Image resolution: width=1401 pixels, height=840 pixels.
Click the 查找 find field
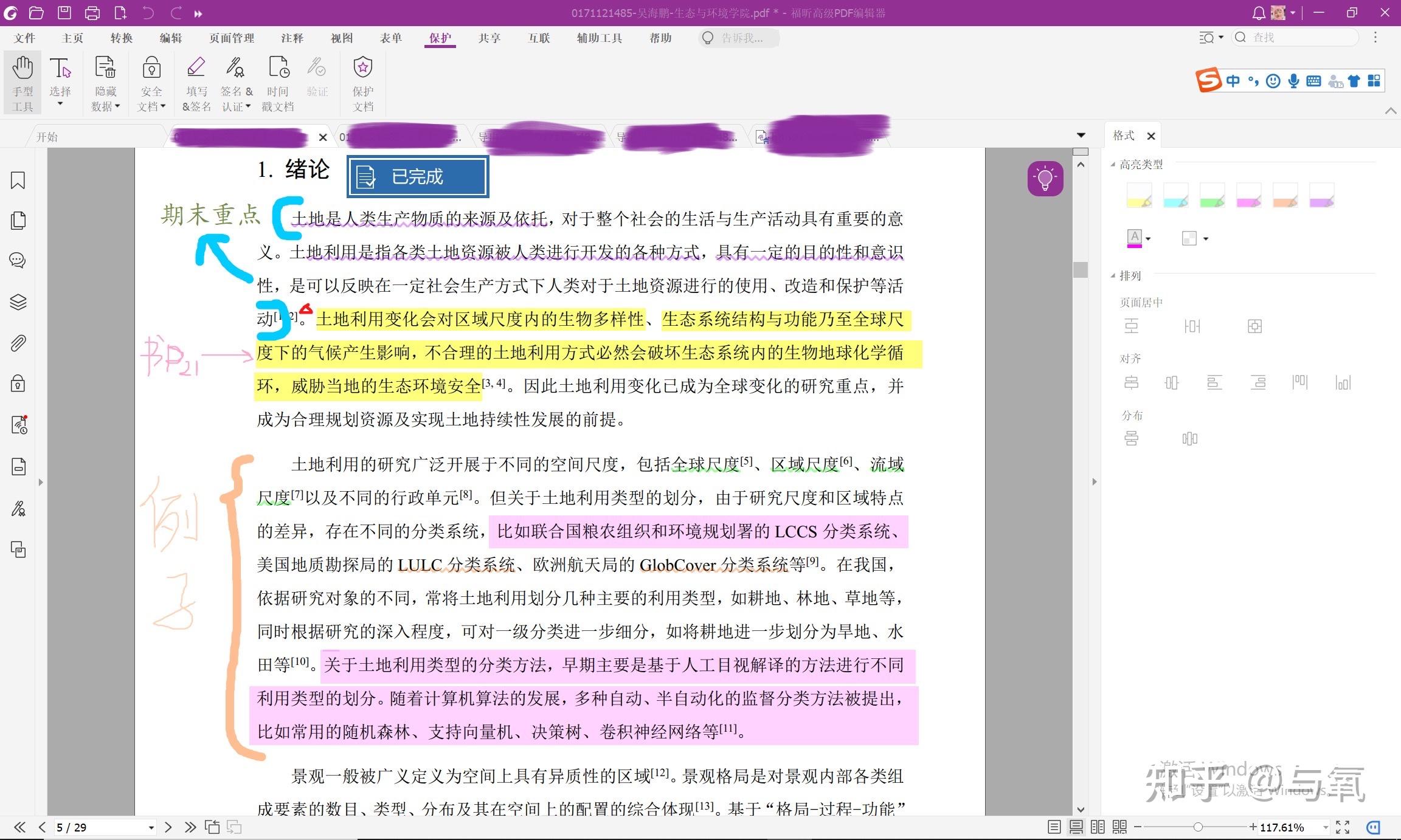coord(1295,38)
